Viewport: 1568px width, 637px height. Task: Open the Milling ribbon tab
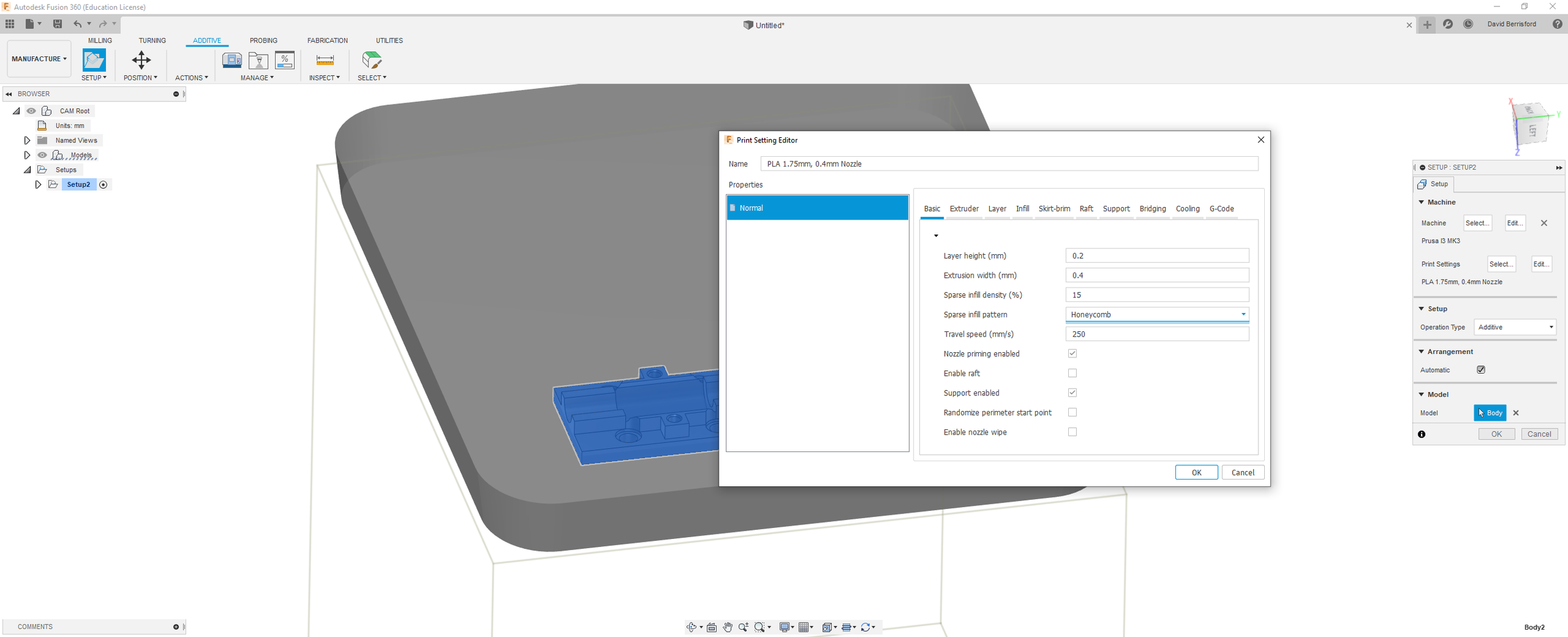(100, 41)
